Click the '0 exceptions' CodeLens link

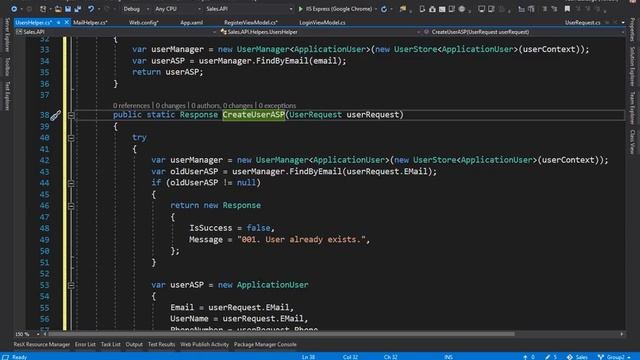click(277, 106)
